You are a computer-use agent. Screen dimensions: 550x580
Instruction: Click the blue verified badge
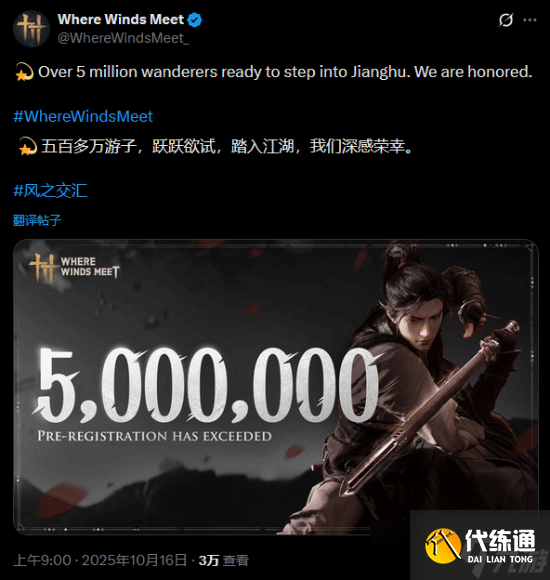[194, 20]
